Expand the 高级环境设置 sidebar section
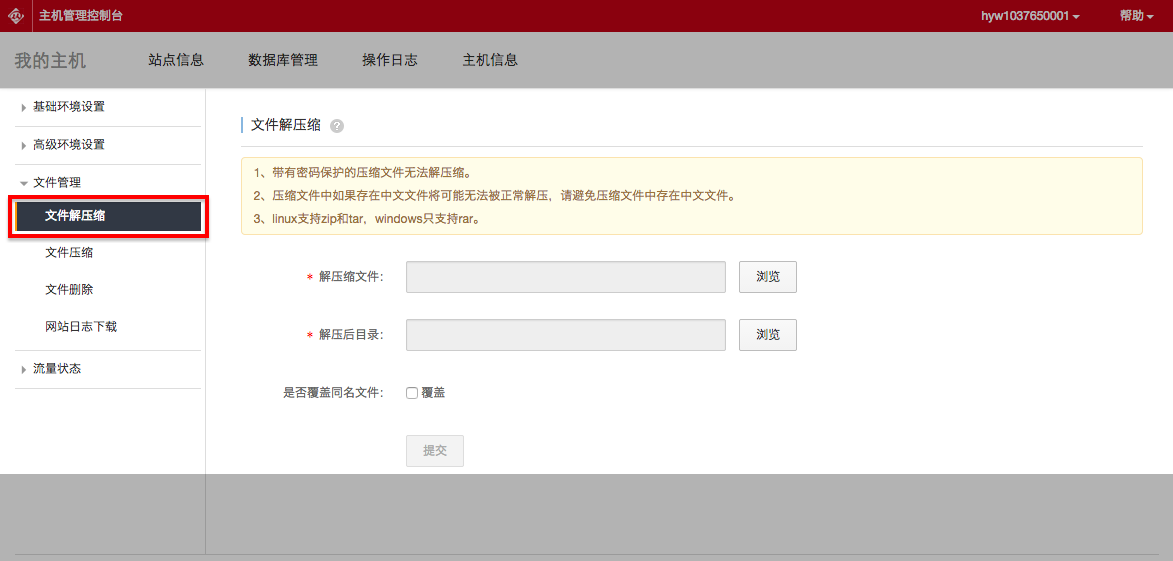This screenshot has height=561, width=1173. click(x=68, y=145)
